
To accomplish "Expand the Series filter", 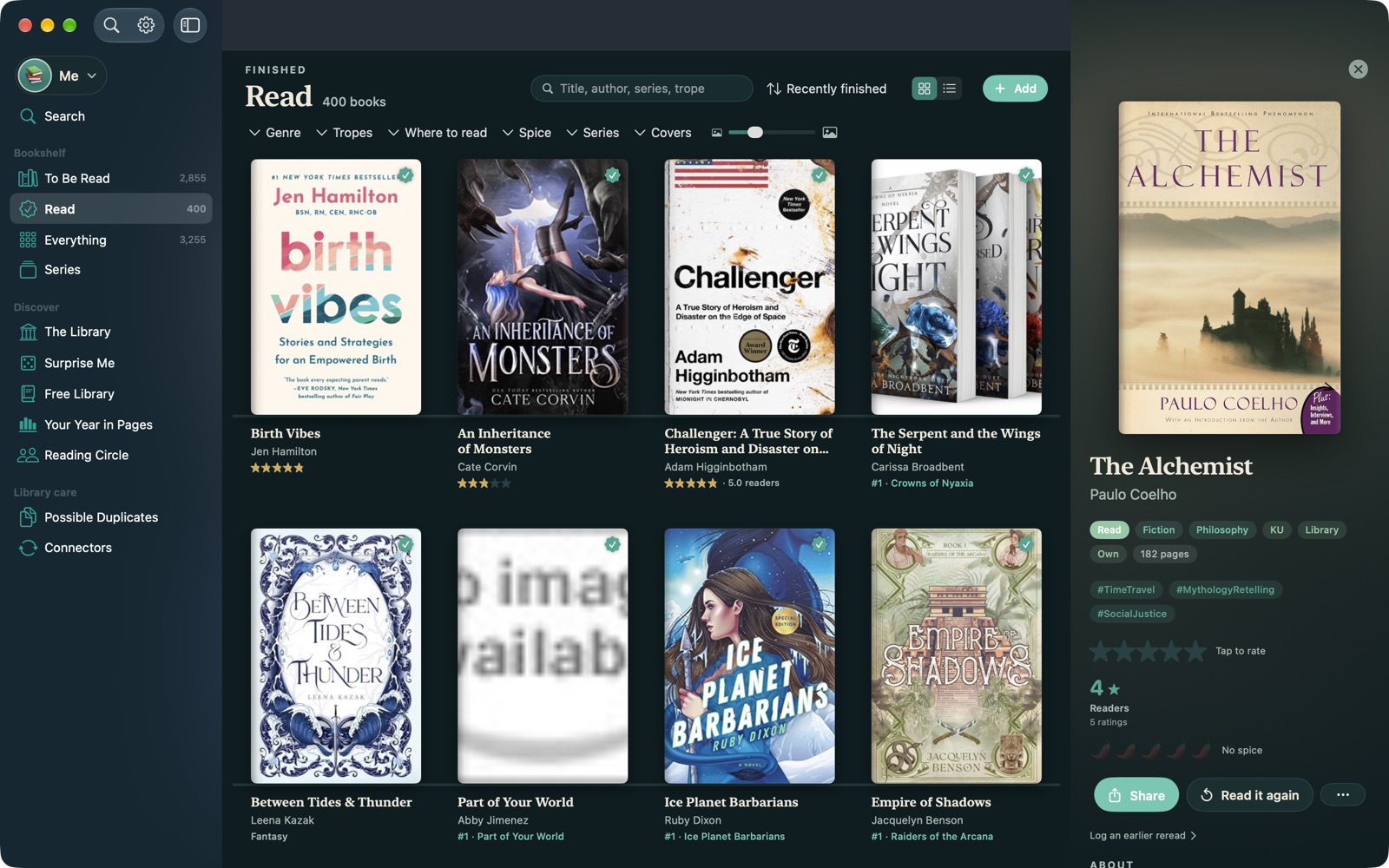I will (x=592, y=133).
